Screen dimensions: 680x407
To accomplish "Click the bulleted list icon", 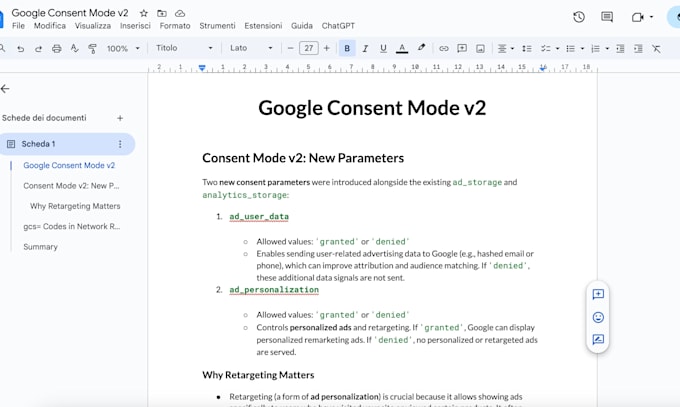I will (x=570, y=49).
